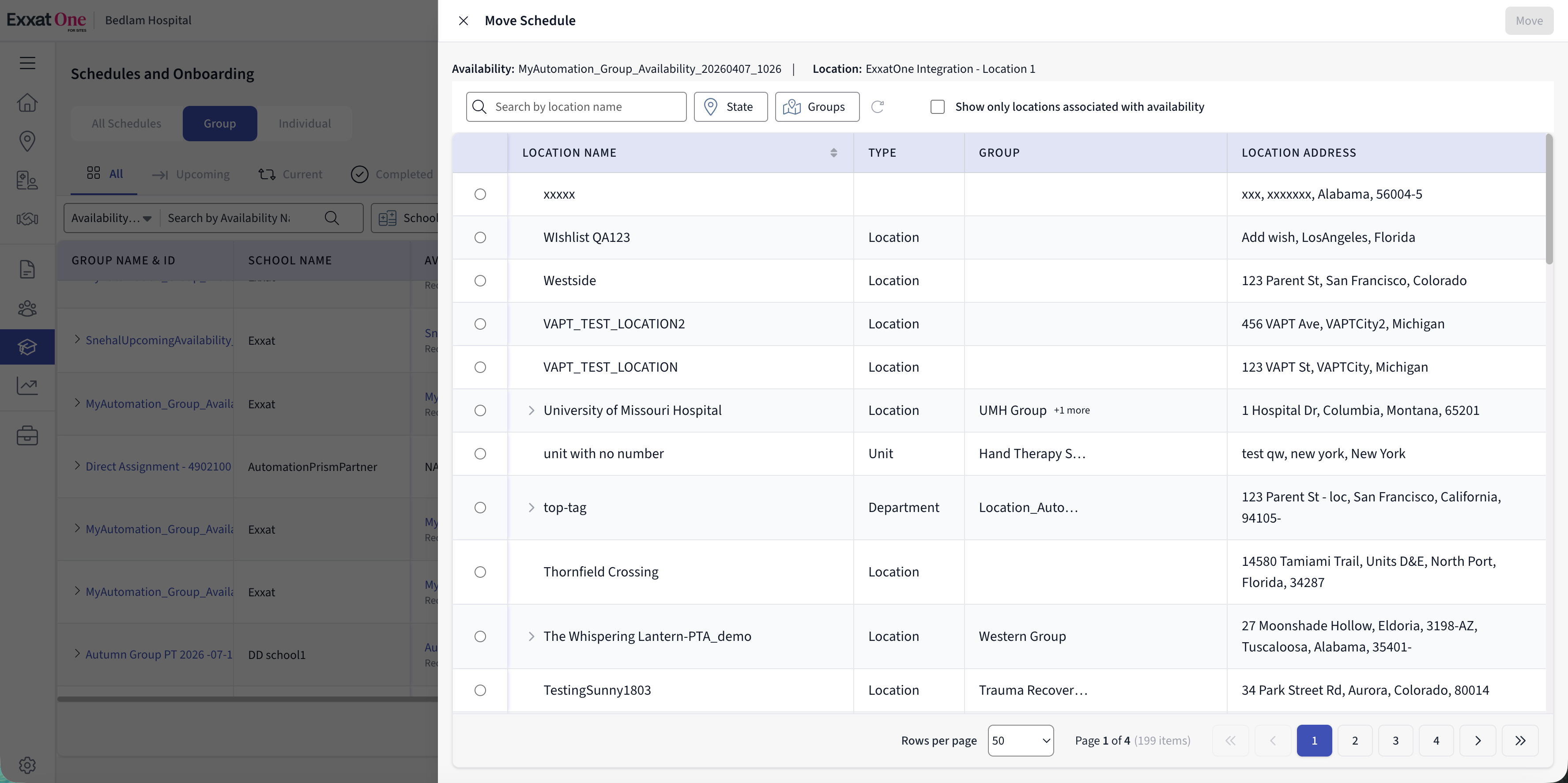Open settings gear in sidebar

click(27, 765)
